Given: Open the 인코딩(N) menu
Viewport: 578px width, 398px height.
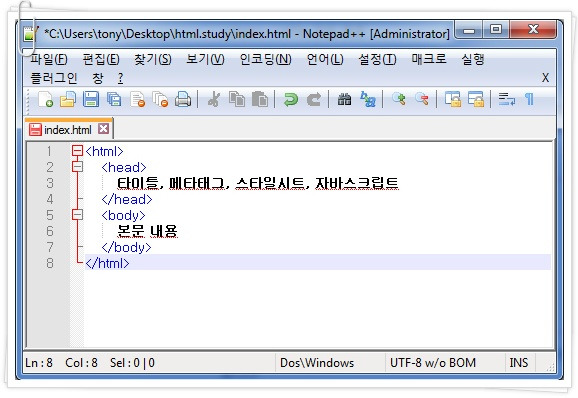Looking at the screenshot, I should point(265,59).
